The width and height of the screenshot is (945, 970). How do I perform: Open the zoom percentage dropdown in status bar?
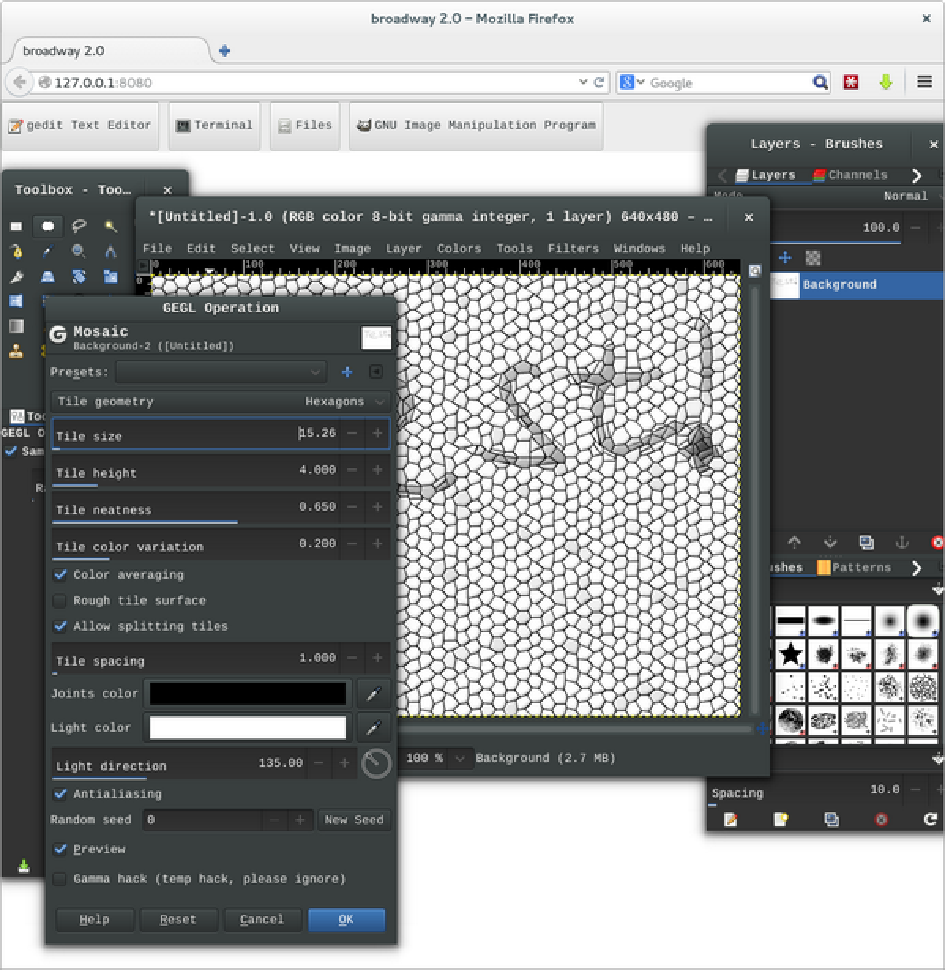459,758
